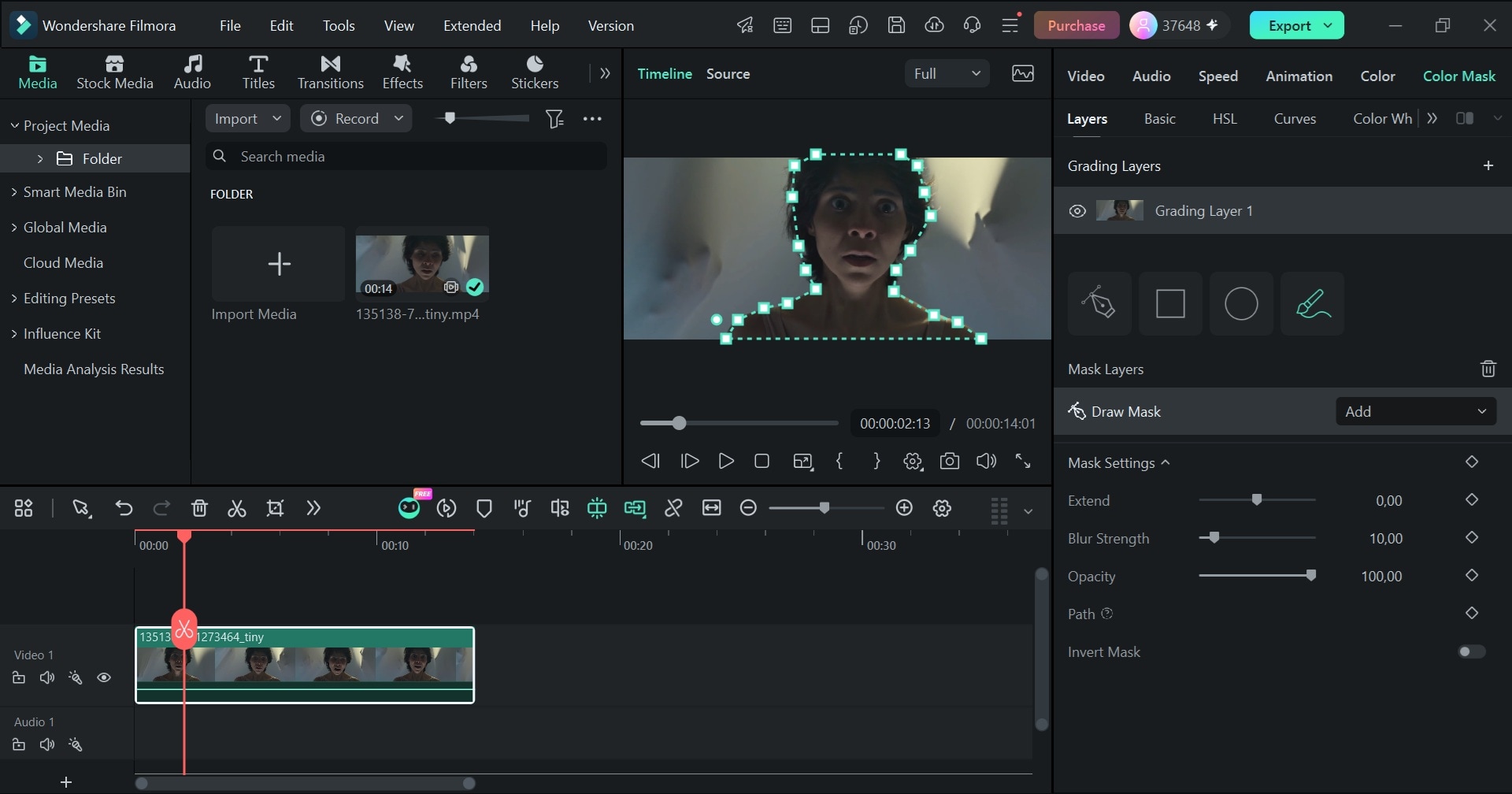Add a new grading layer
The height and width of the screenshot is (794, 1512).
tap(1488, 165)
